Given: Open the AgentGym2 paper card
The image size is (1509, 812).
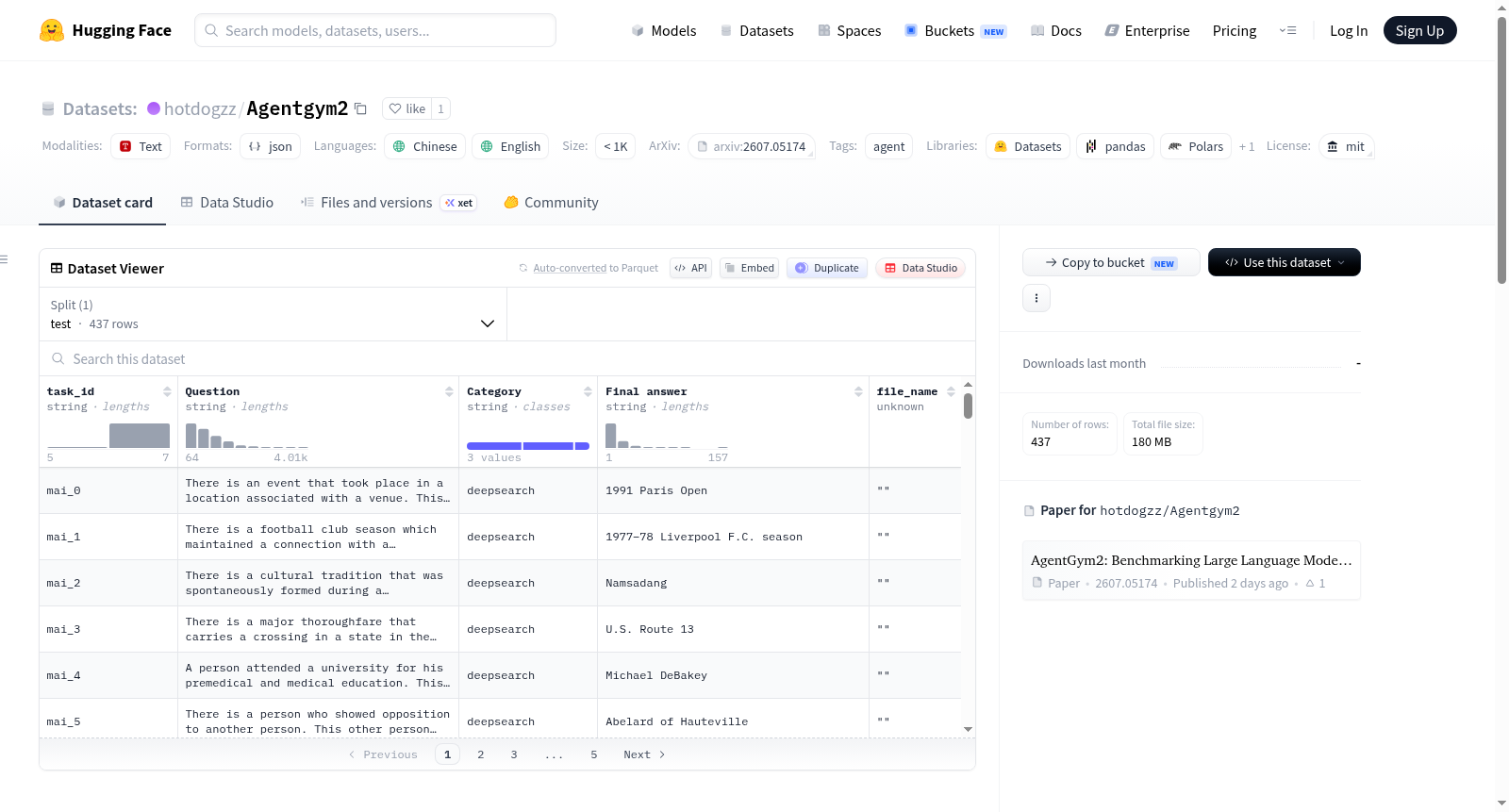Looking at the screenshot, I should [1191, 571].
